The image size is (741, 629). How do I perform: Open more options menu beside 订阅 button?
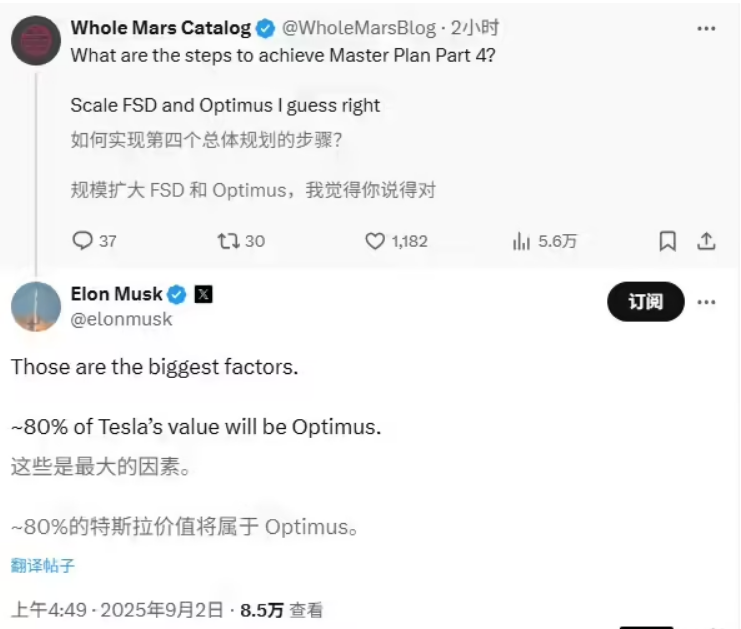pyautogui.click(x=706, y=301)
